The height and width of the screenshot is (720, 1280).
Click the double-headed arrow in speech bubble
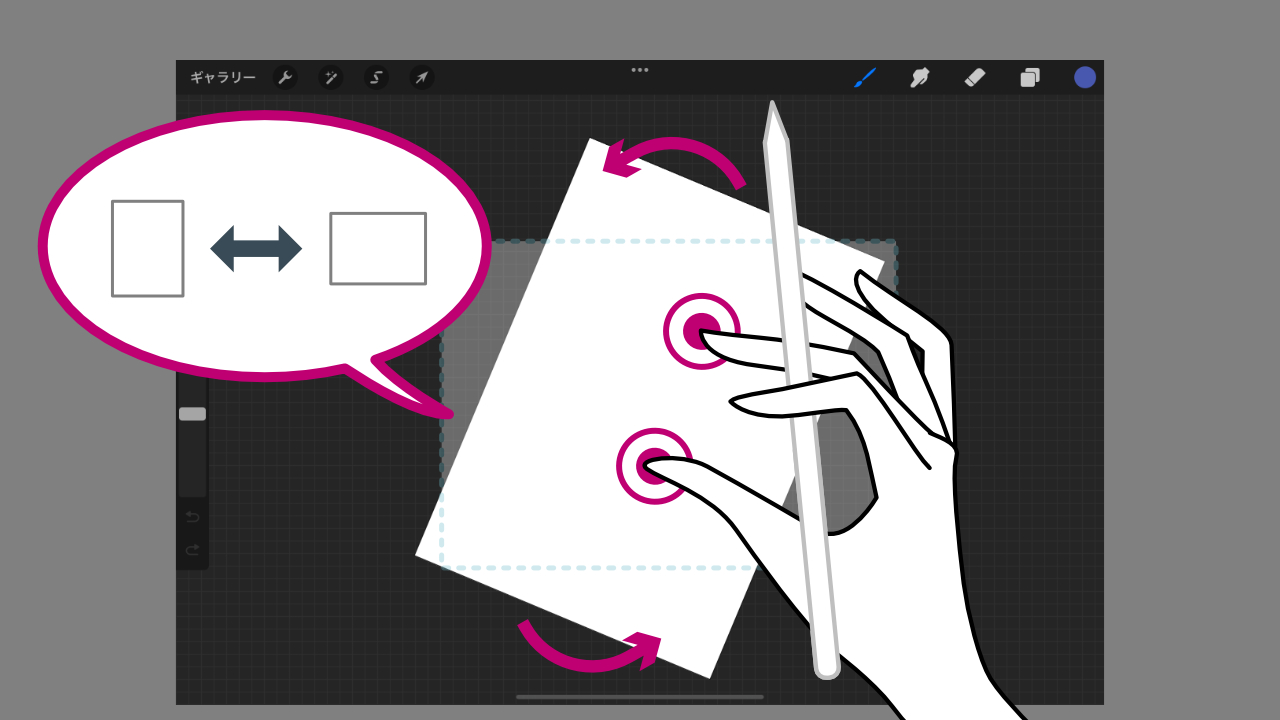[256, 248]
